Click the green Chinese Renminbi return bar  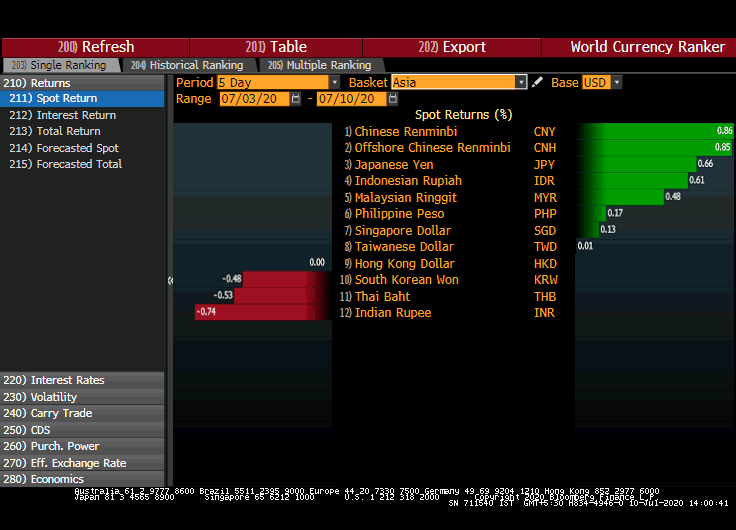pos(654,131)
